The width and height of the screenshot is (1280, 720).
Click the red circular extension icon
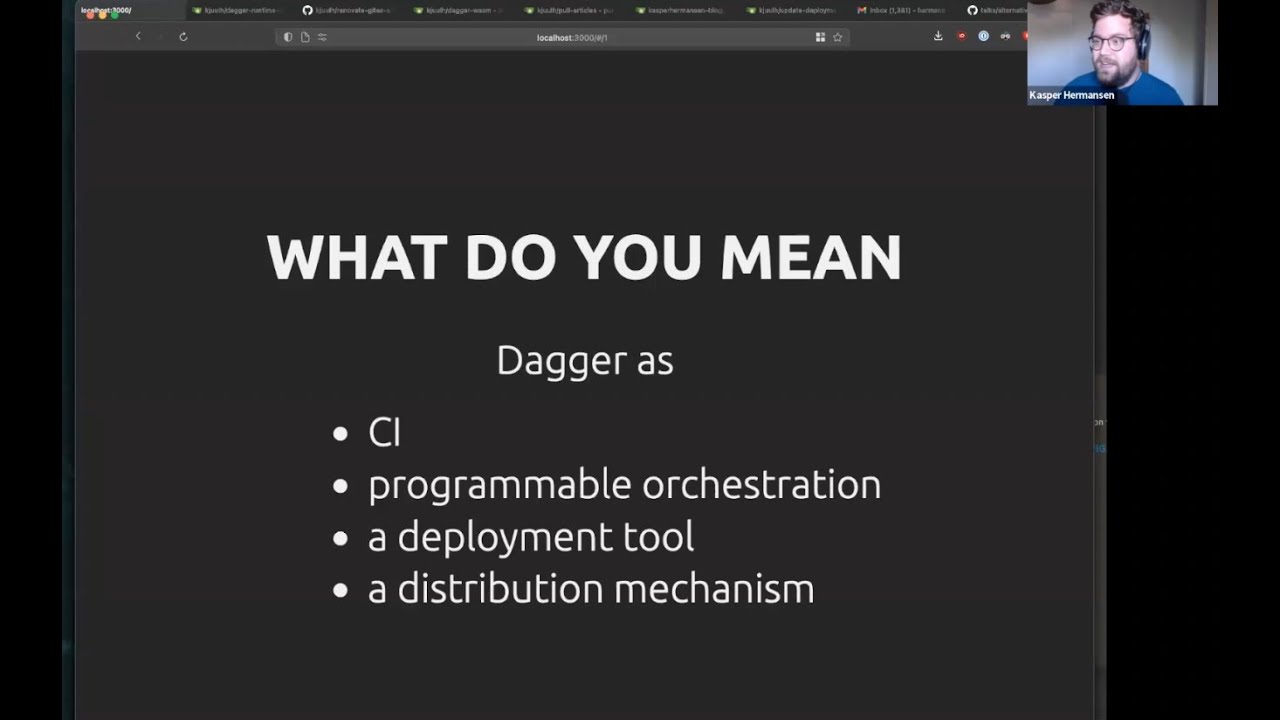tap(962, 36)
